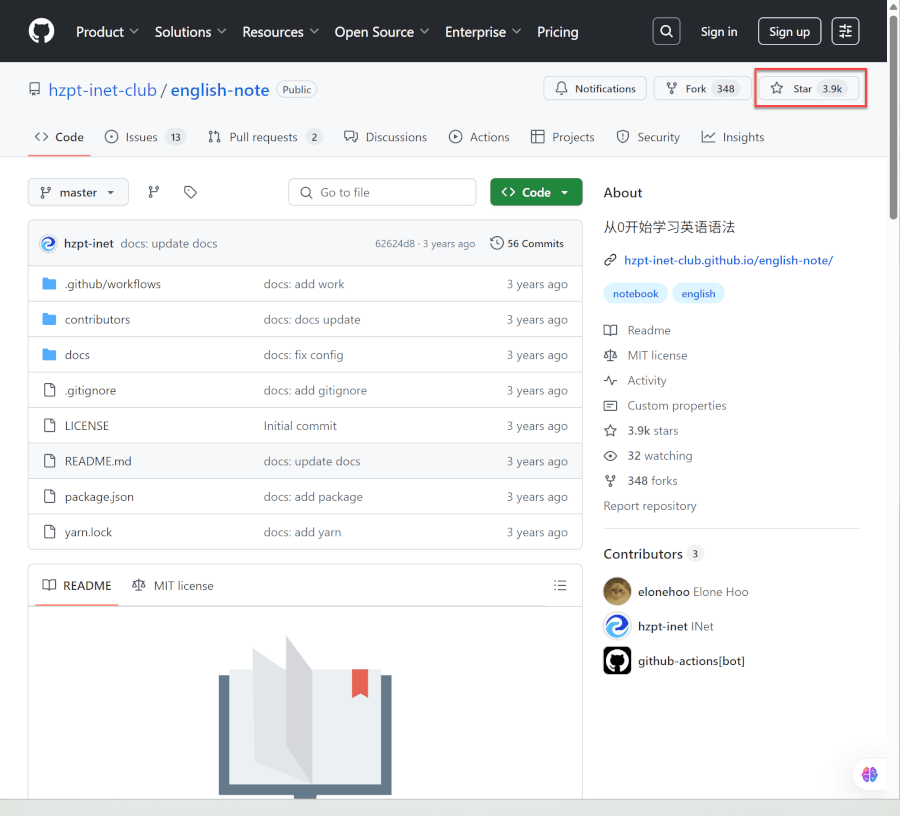Click the Sign in link
Viewport: 900px width, 816px height.
[719, 32]
